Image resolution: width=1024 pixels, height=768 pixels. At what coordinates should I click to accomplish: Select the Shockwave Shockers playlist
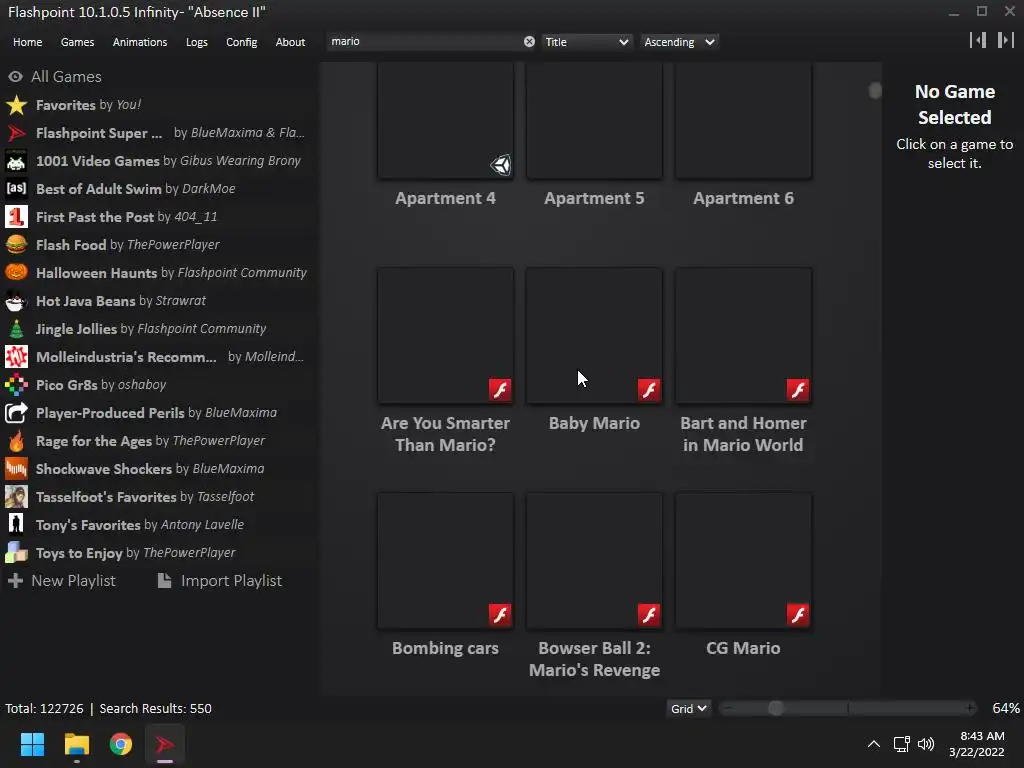[x=157, y=469]
